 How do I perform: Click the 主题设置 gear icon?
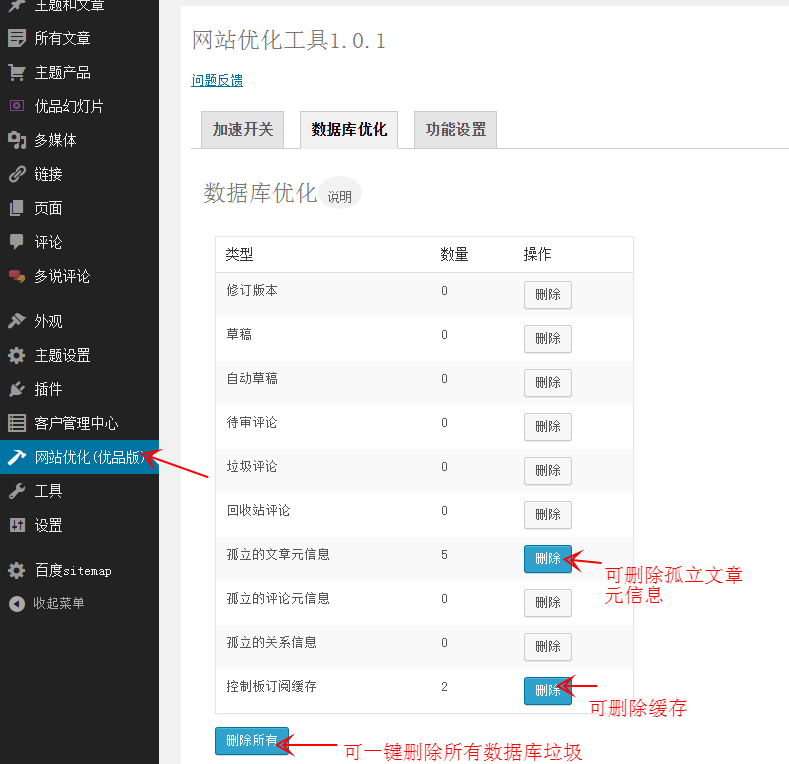pyautogui.click(x=17, y=355)
